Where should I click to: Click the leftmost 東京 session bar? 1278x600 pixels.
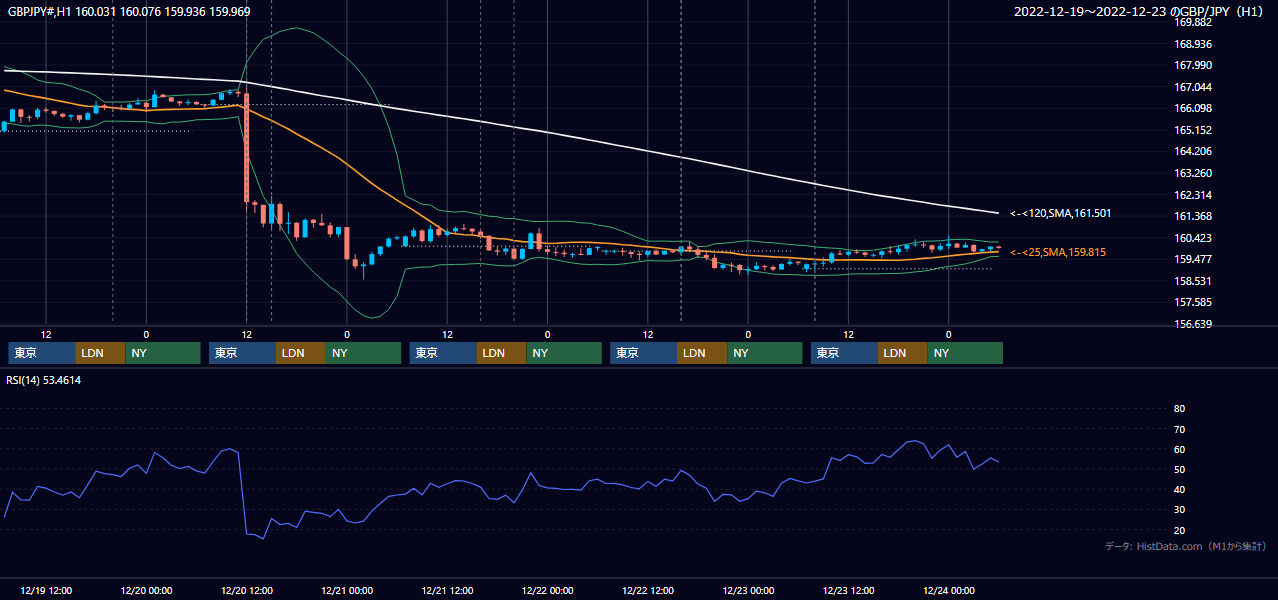coord(42,353)
